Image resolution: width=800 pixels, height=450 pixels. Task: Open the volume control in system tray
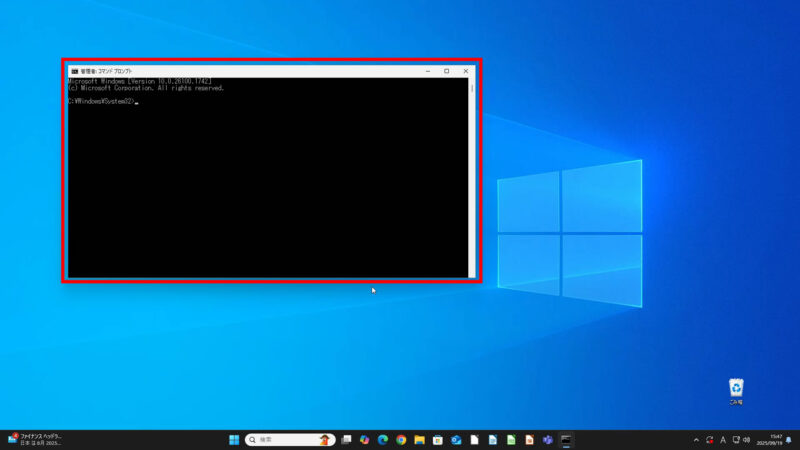tap(747, 440)
